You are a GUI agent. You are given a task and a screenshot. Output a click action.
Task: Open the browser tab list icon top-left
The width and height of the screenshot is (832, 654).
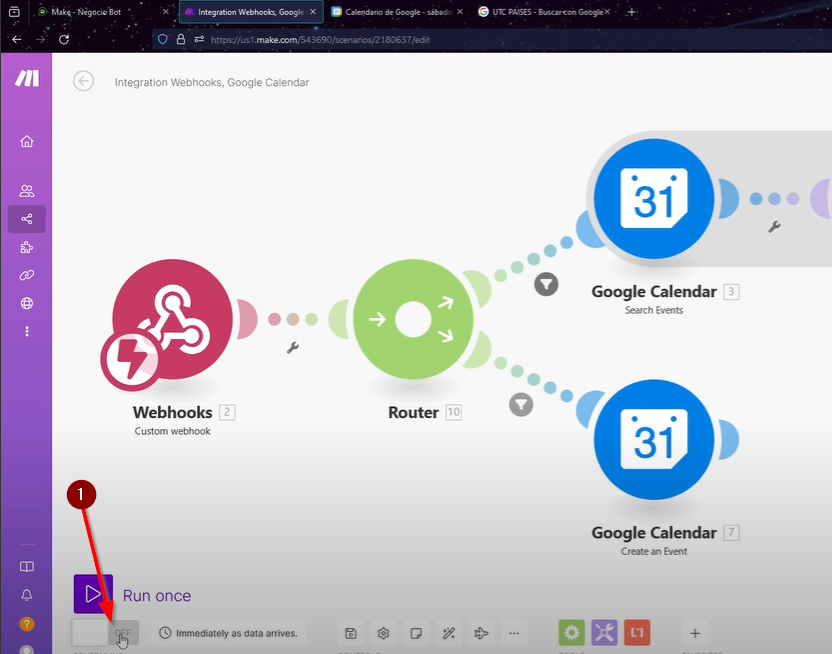[14, 12]
